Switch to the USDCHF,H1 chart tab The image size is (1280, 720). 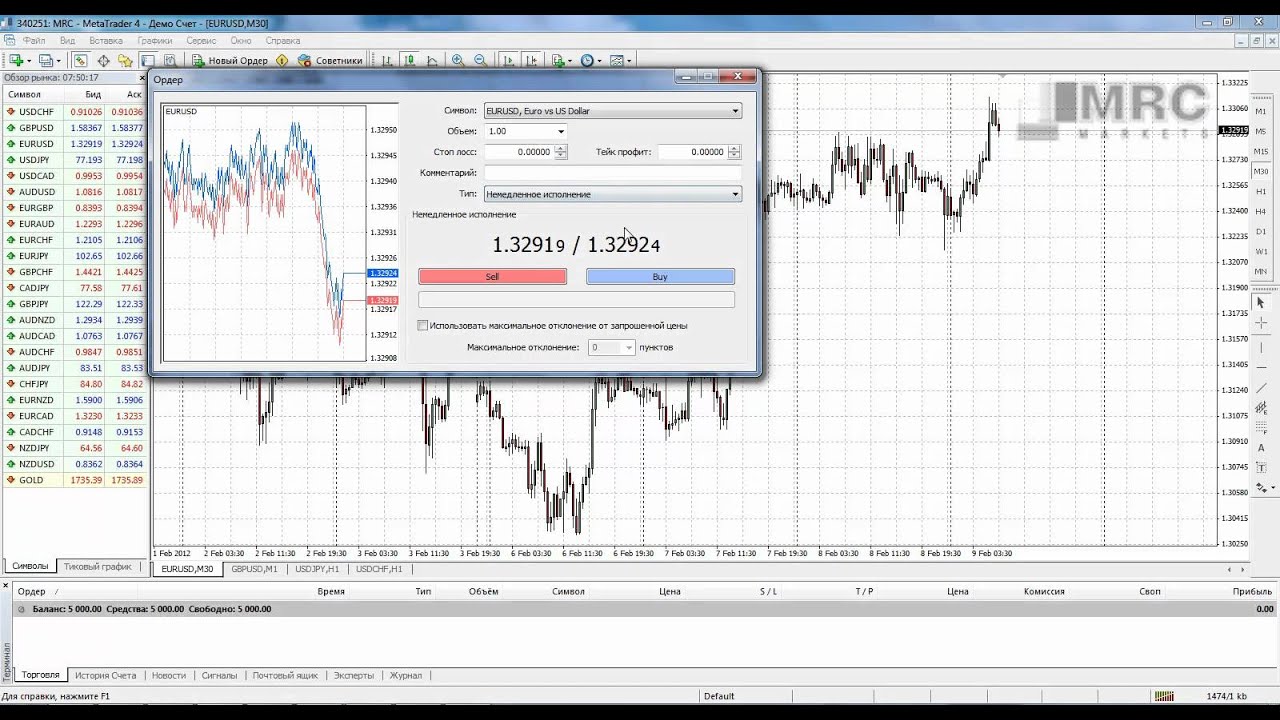(x=379, y=569)
